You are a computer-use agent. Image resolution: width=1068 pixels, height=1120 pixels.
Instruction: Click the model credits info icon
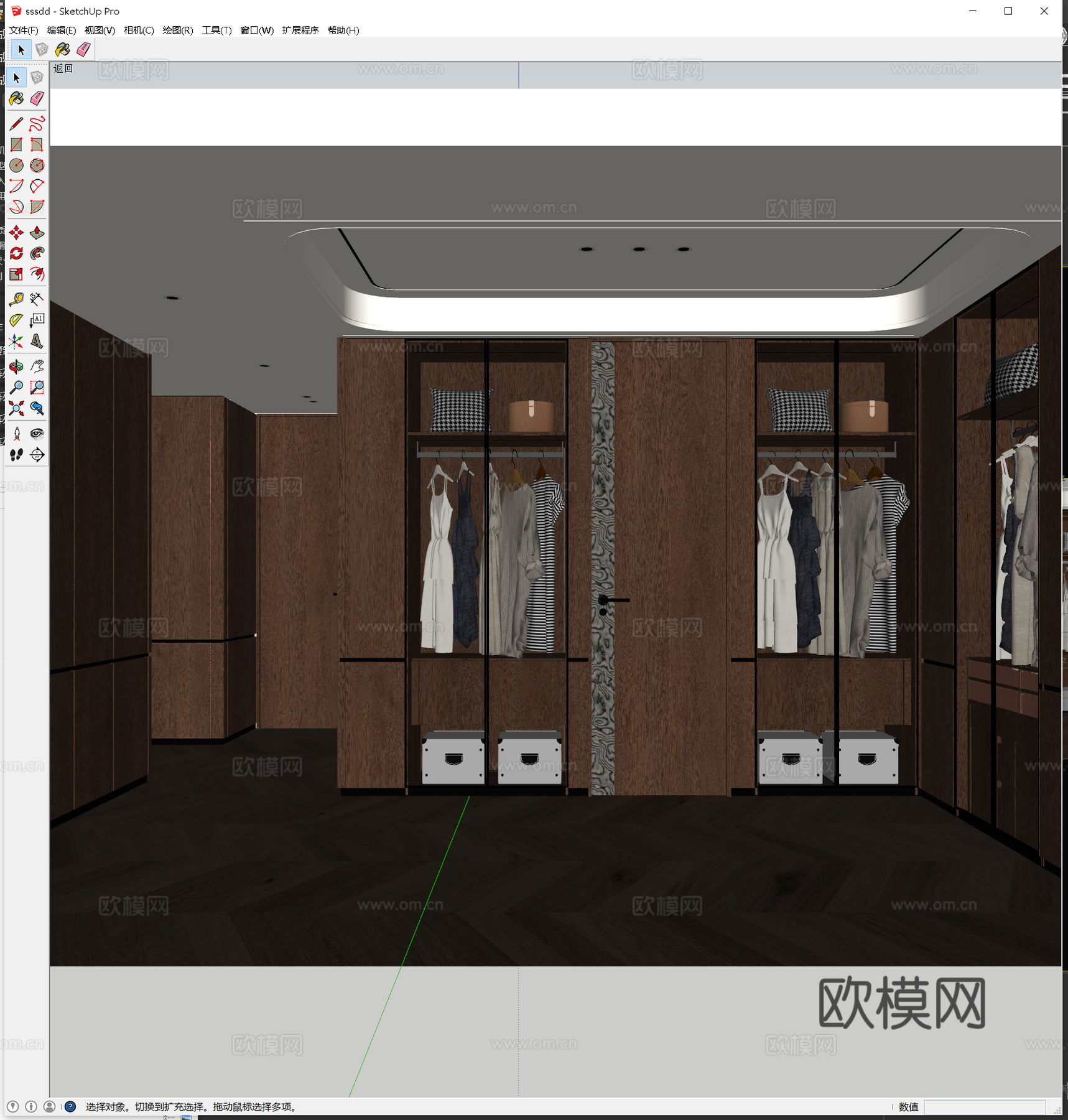(31, 1106)
